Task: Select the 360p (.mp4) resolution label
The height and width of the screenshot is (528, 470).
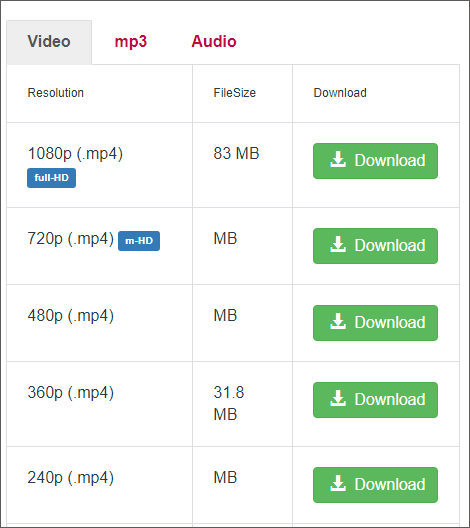Action: click(71, 393)
